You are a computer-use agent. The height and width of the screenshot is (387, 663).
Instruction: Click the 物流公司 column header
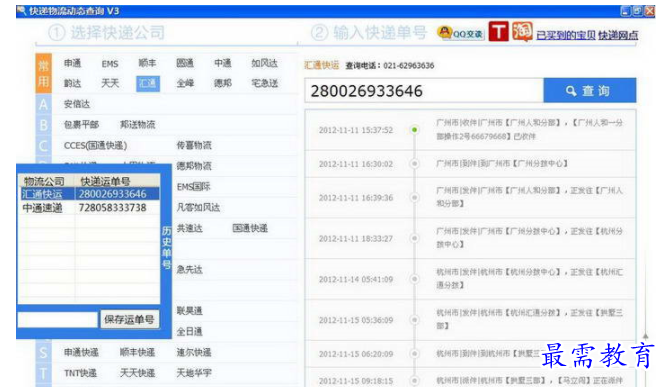tap(47, 181)
